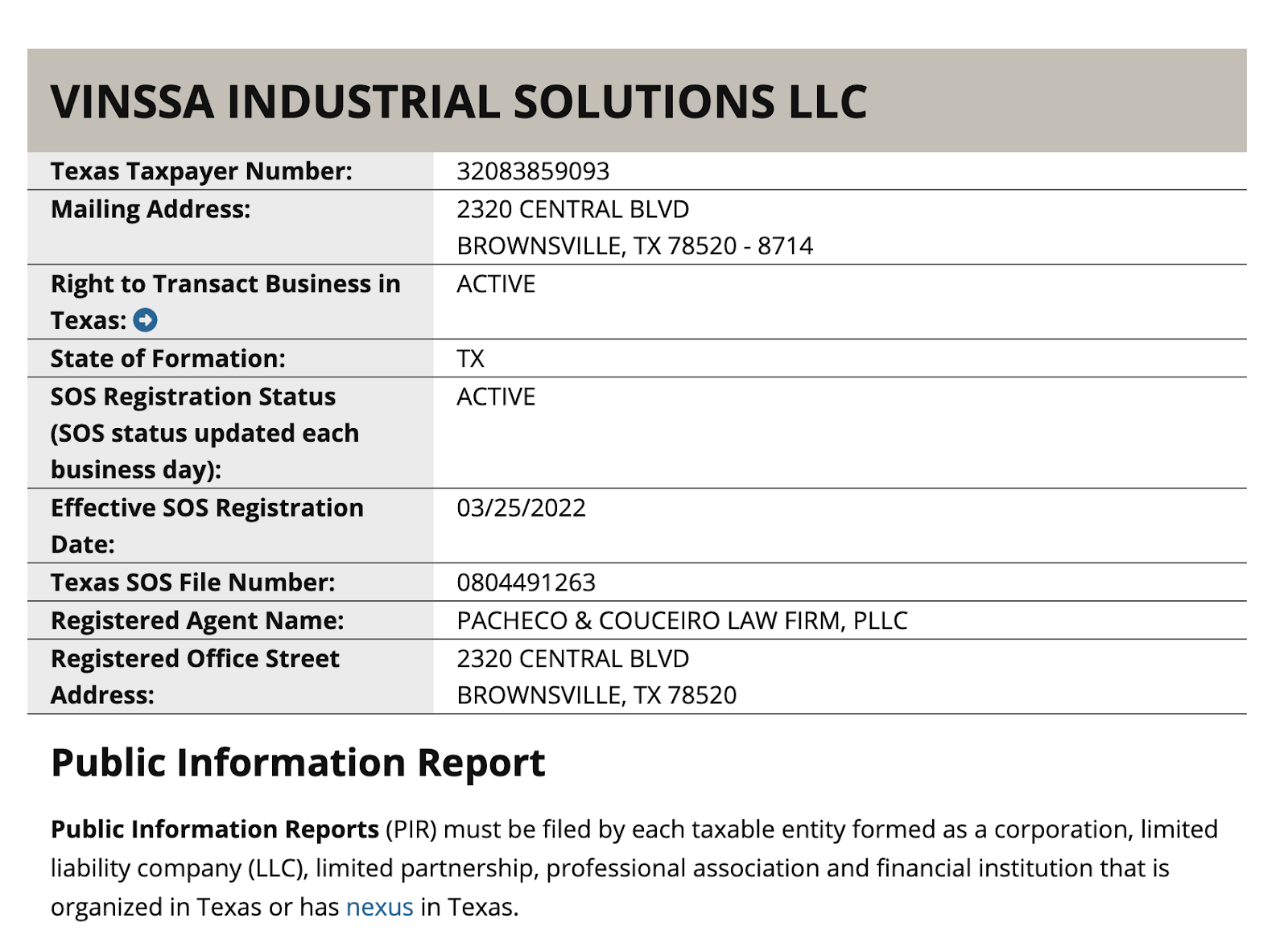Select the Texas Taxpayer Number 32083859093
1288x943 pixels.
click(533, 171)
